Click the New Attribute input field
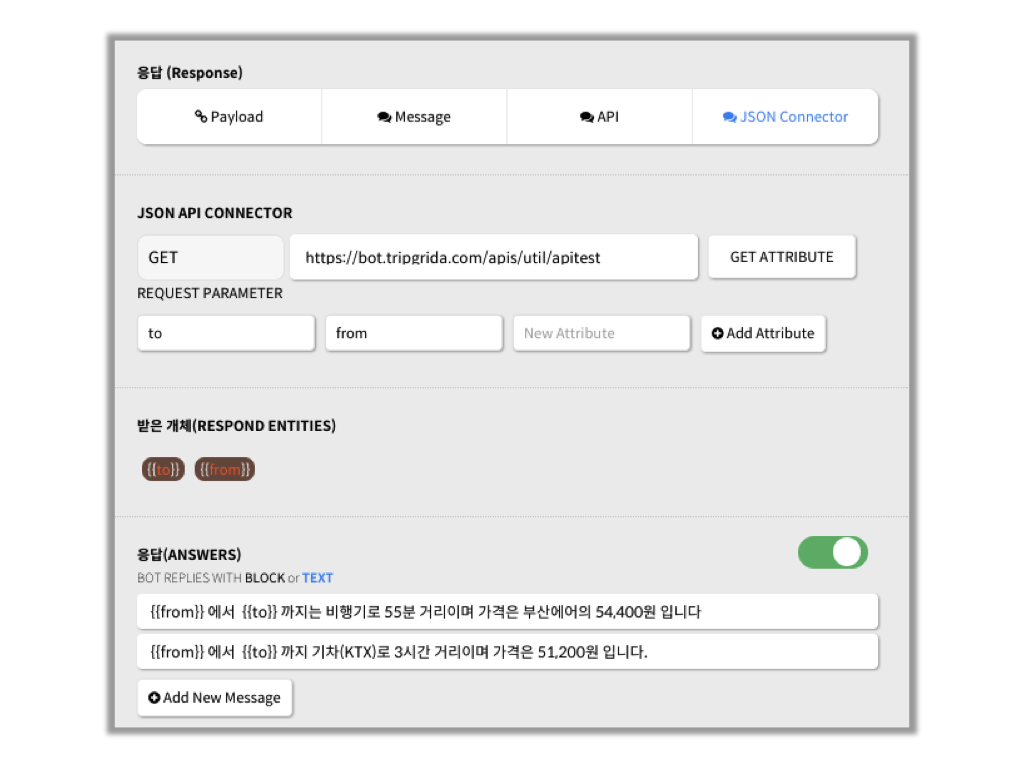Viewport: 1024px width, 768px height. (x=601, y=333)
